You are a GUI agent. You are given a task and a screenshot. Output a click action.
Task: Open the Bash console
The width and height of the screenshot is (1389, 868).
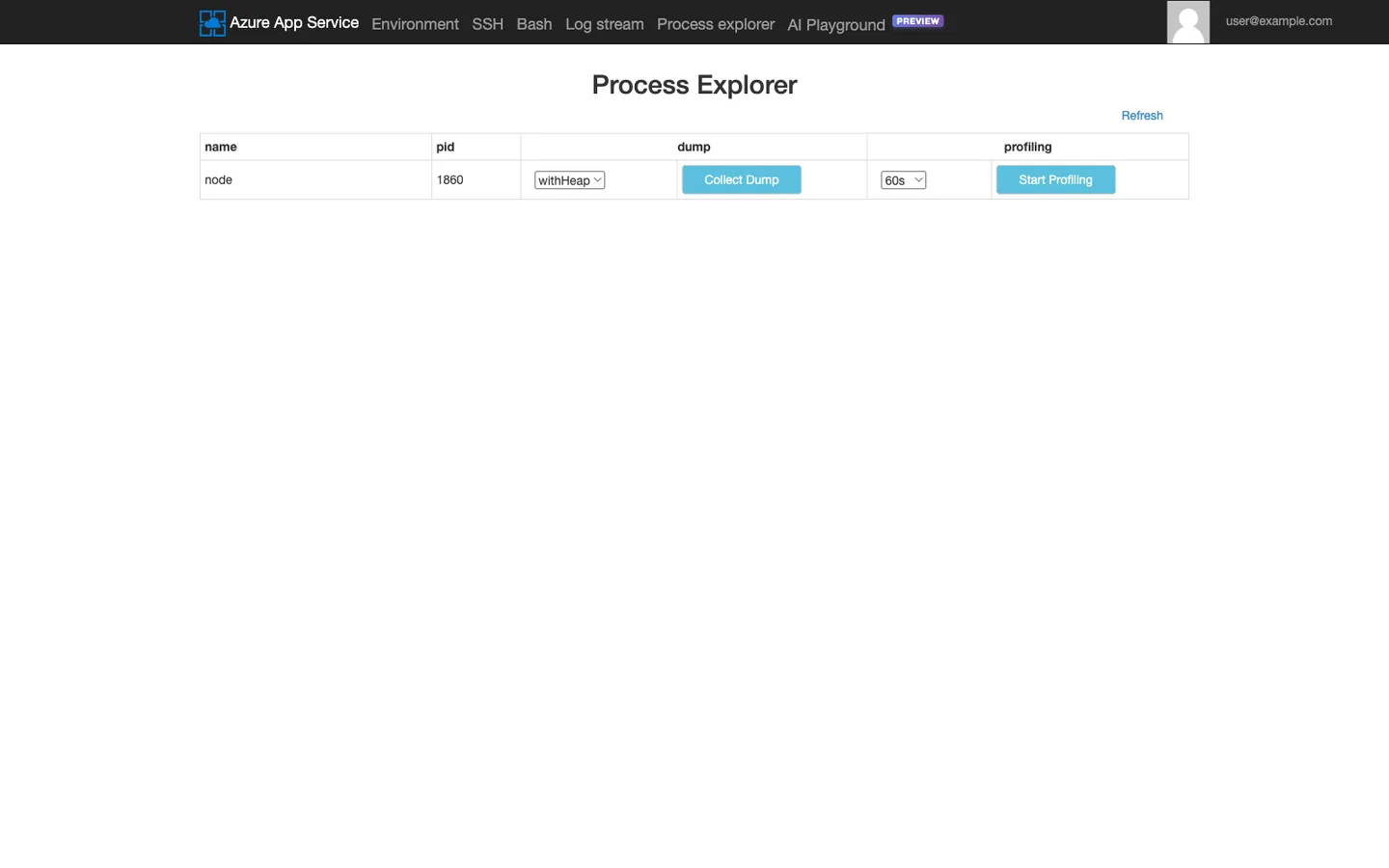coord(534,24)
